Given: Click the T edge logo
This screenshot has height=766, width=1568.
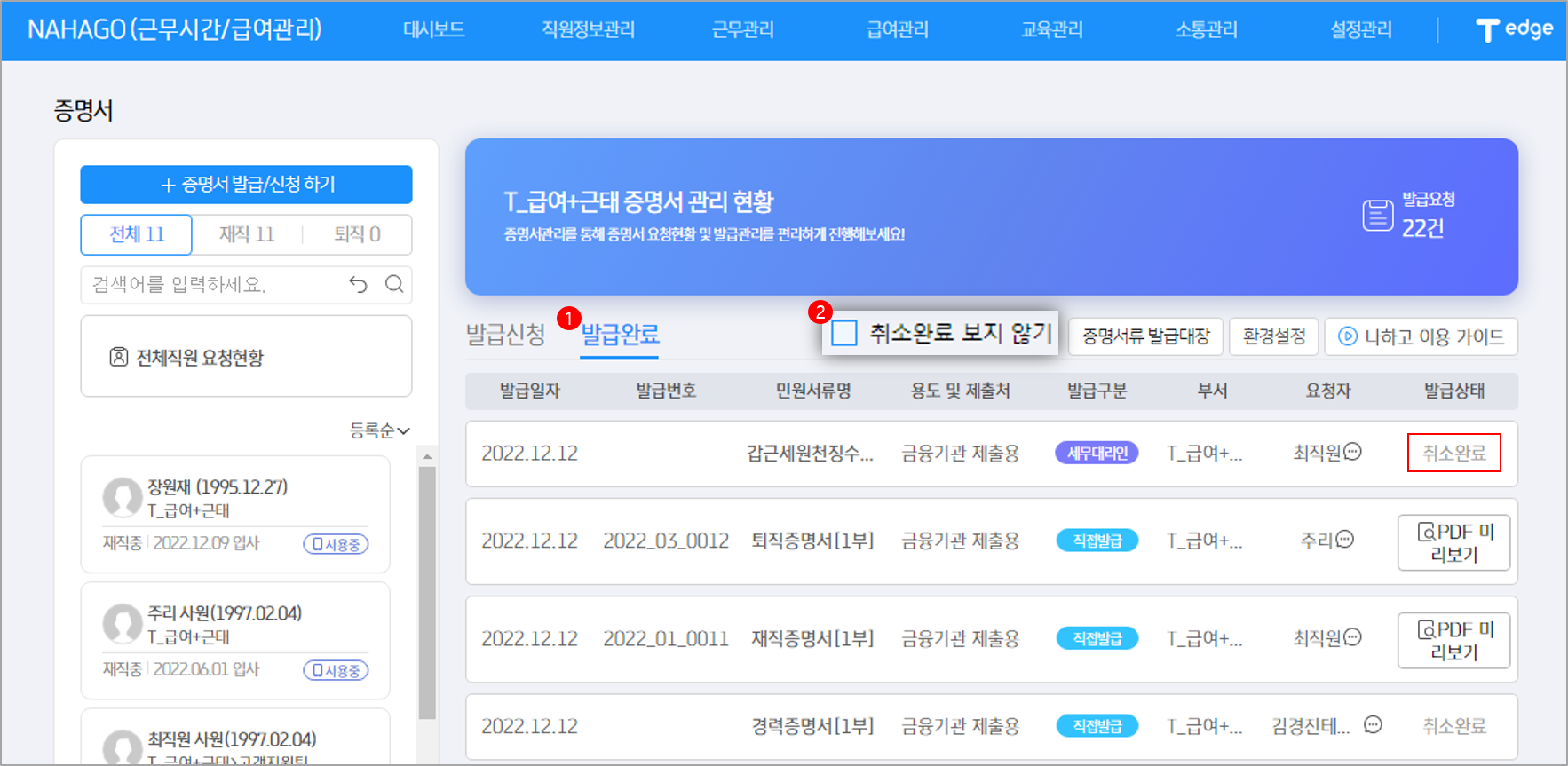Looking at the screenshot, I should (1514, 30).
